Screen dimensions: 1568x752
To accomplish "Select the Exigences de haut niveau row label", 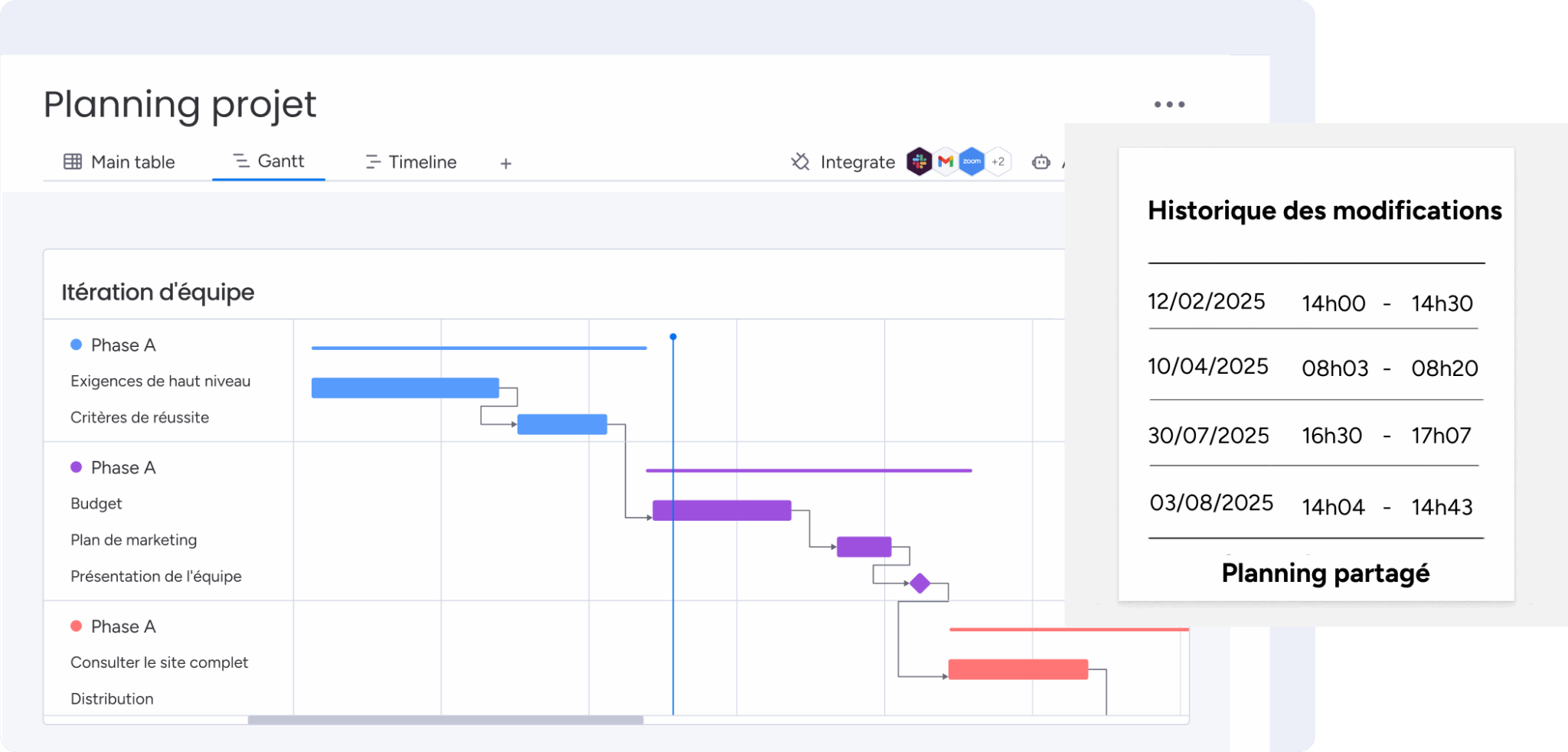I will click(x=160, y=381).
